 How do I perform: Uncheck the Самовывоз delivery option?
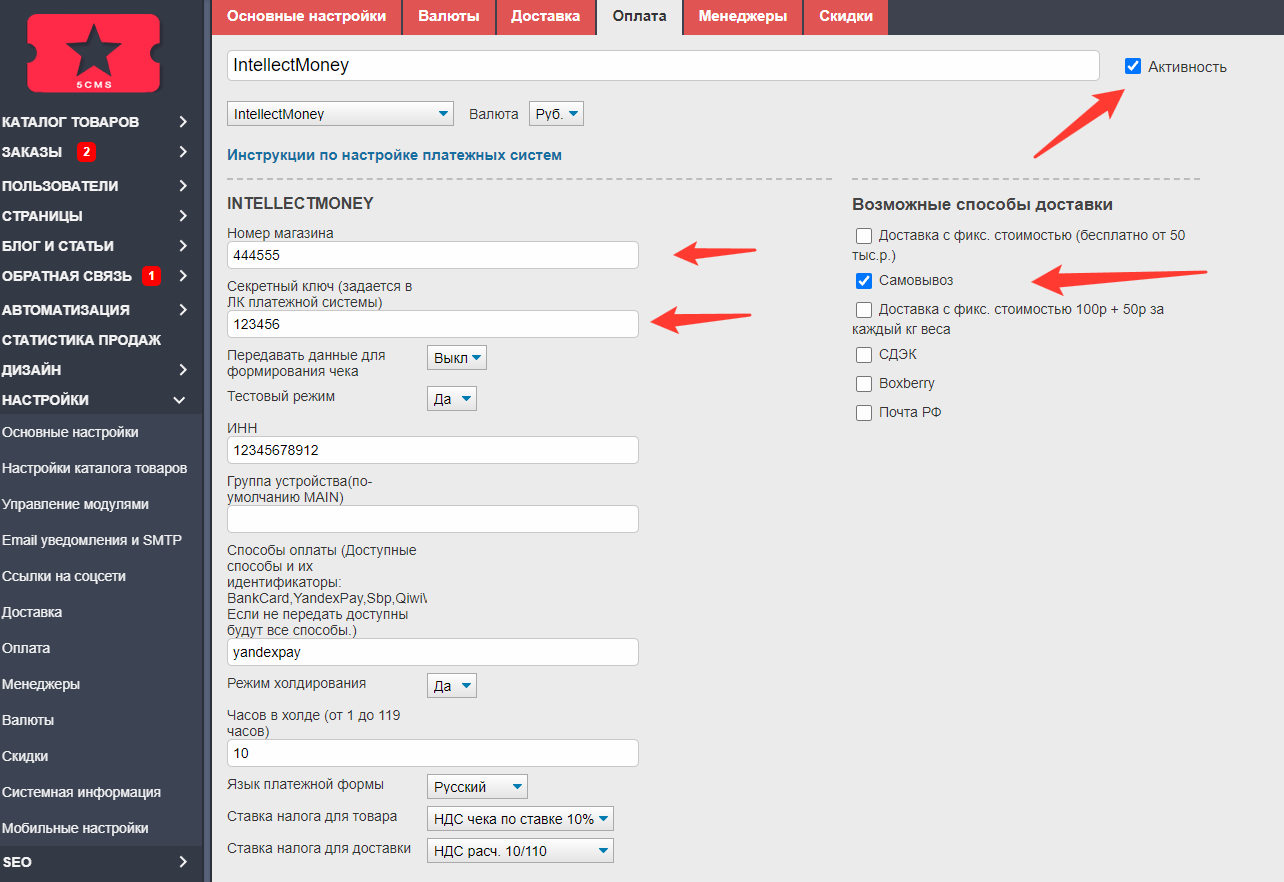coord(864,280)
